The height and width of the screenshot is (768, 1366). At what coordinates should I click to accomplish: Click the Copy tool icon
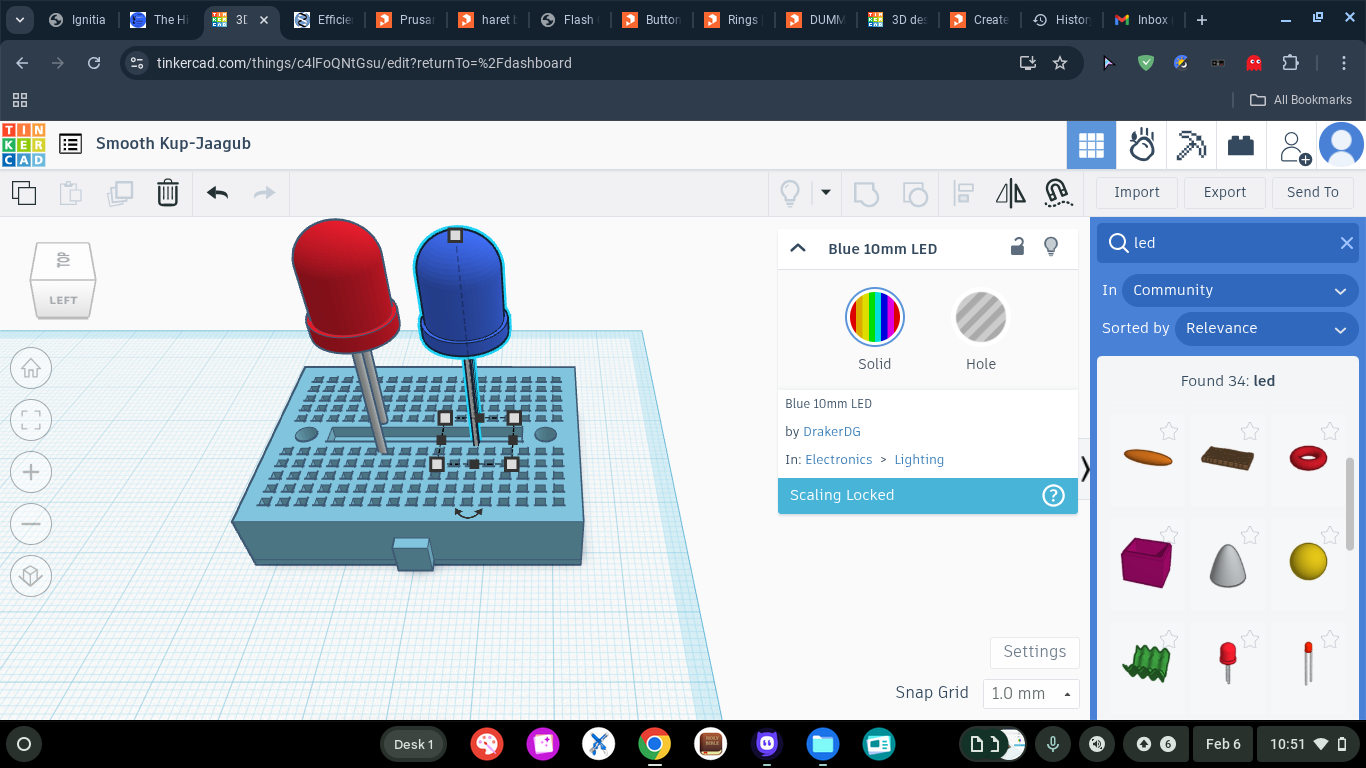[24, 192]
